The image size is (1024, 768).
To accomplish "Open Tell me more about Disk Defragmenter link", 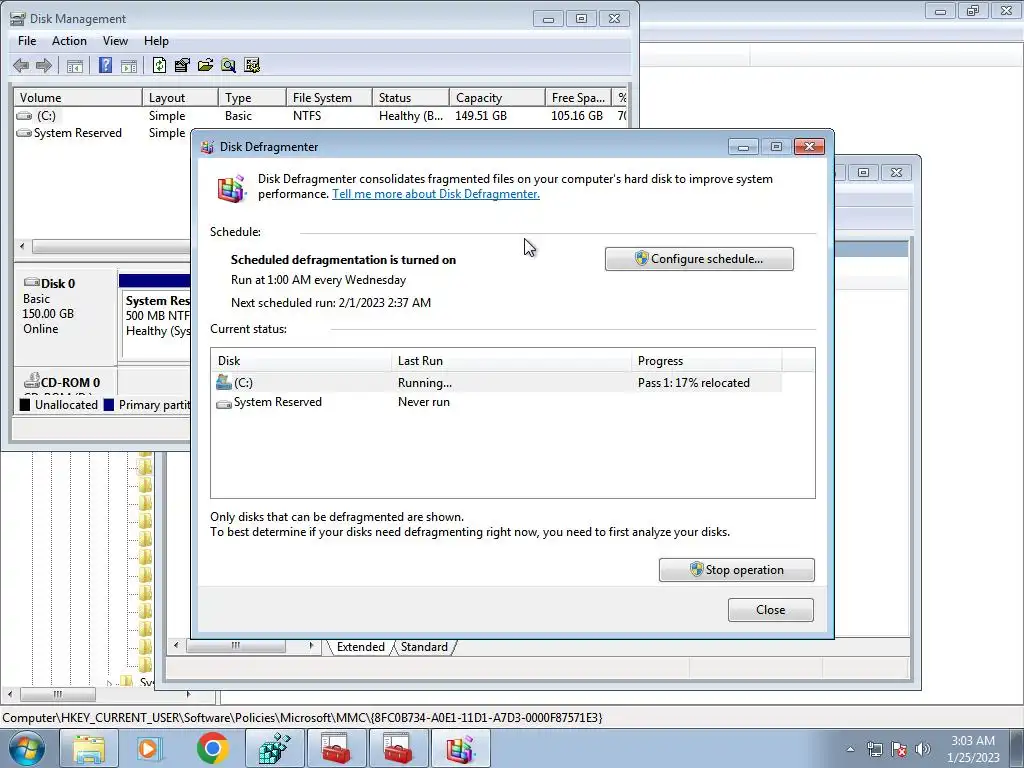I will pyautogui.click(x=436, y=194).
